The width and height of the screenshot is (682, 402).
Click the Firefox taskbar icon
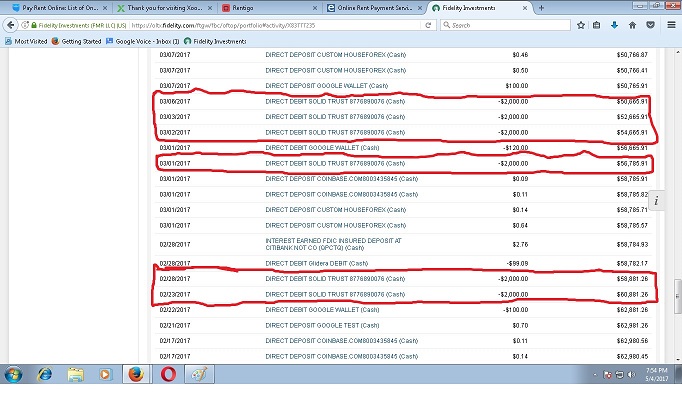[136, 374]
